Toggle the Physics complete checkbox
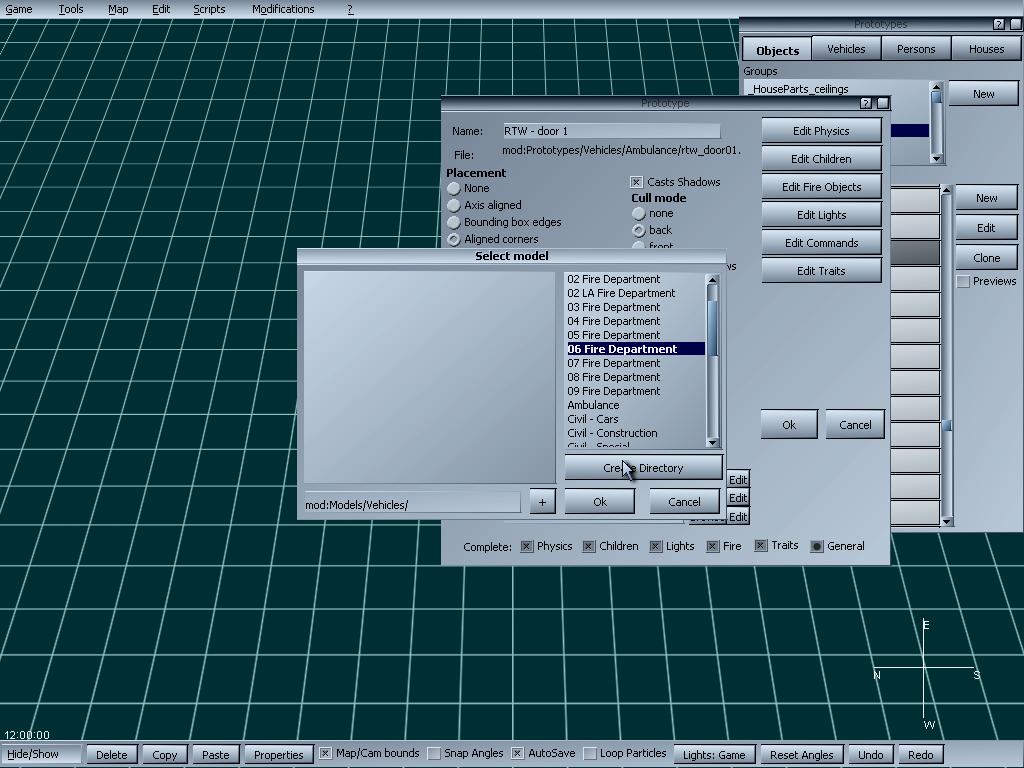The width and height of the screenshot is (1024, 768). tap(526, 546)
